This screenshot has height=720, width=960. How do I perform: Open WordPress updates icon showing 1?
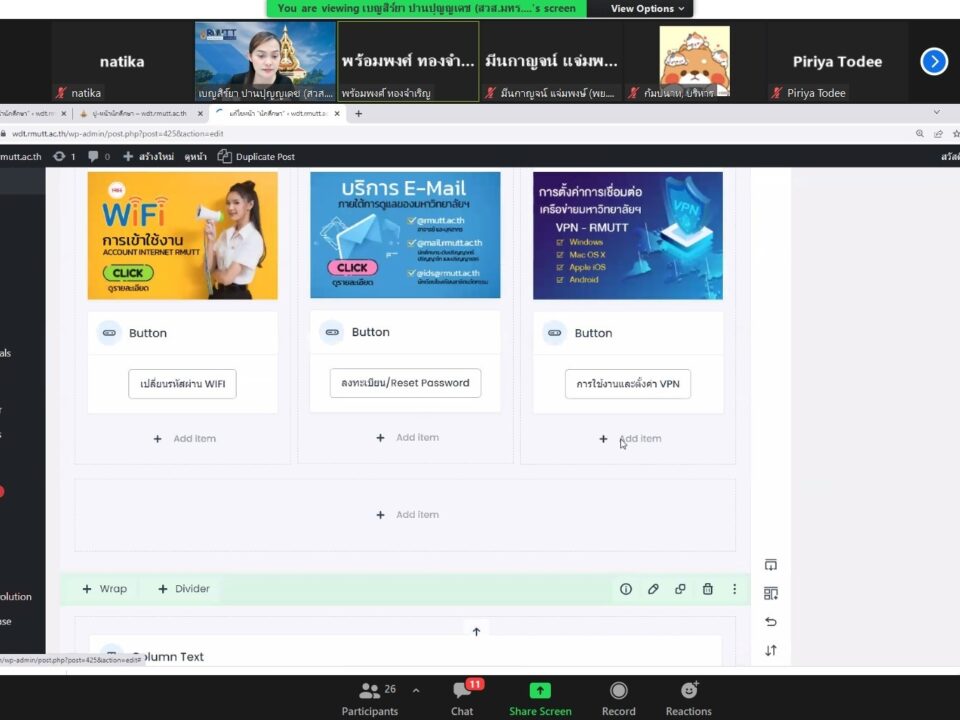point(64,157)
